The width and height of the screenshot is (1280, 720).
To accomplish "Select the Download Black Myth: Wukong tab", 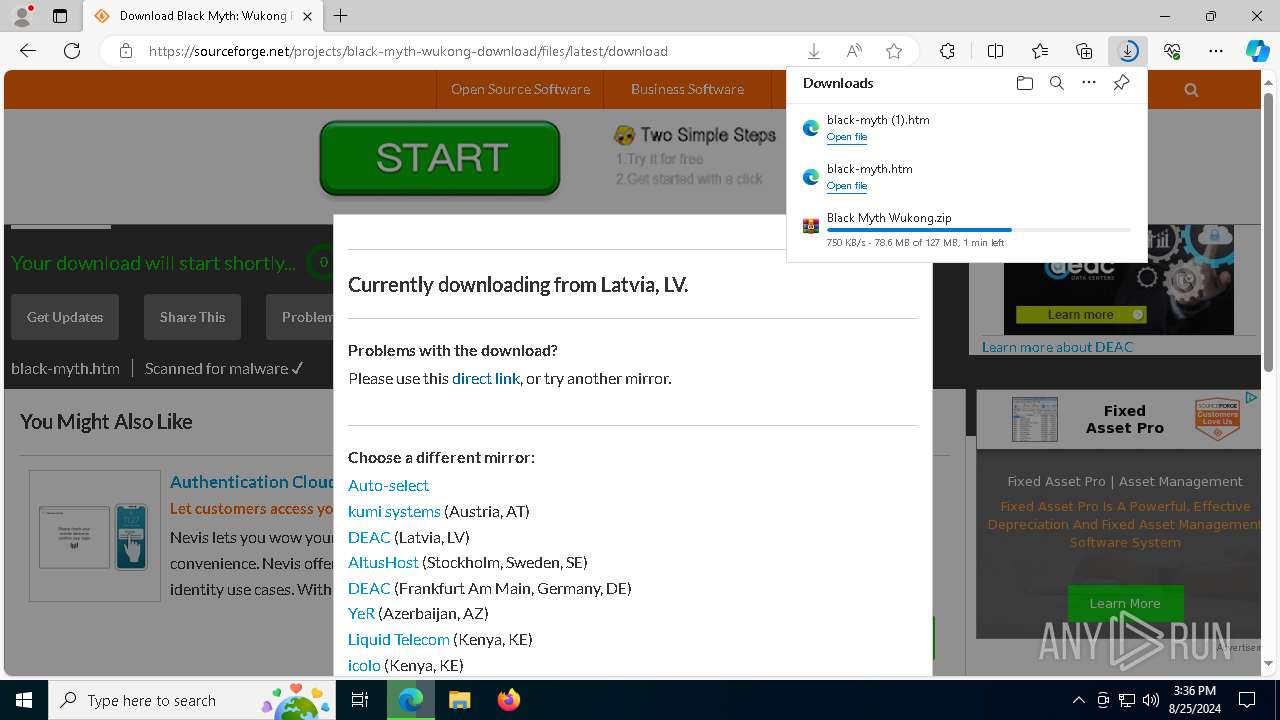I will (x=202, y=16).
